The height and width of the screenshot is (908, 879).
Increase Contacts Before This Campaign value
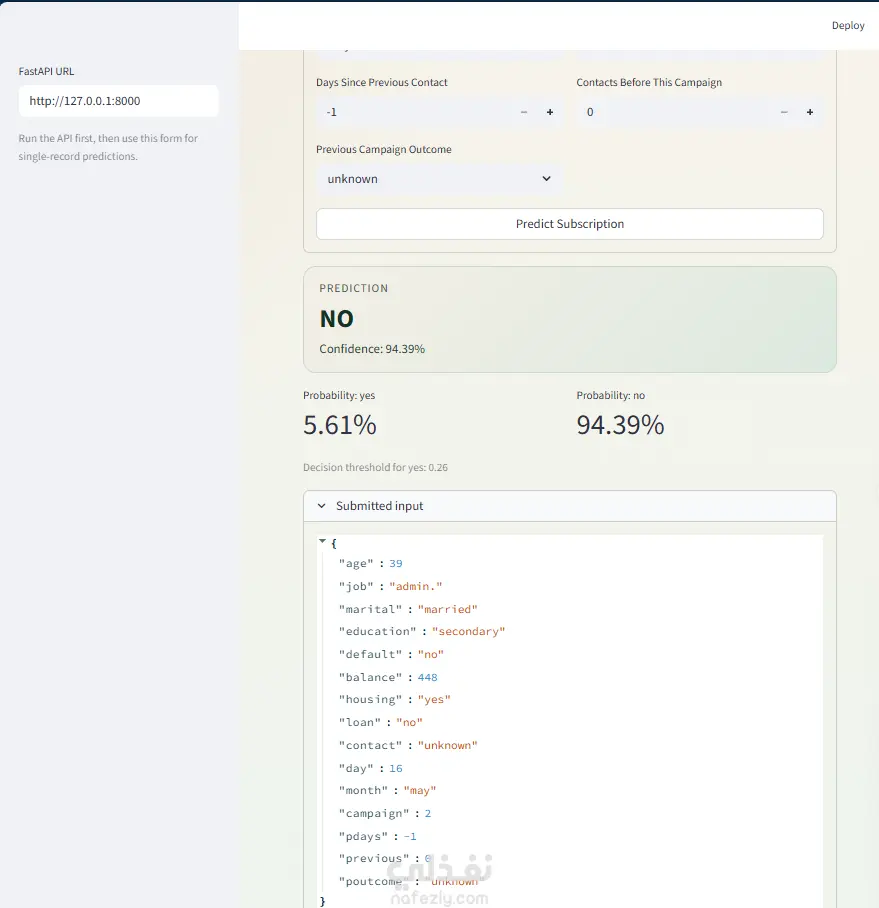click(x=810, y=112)
